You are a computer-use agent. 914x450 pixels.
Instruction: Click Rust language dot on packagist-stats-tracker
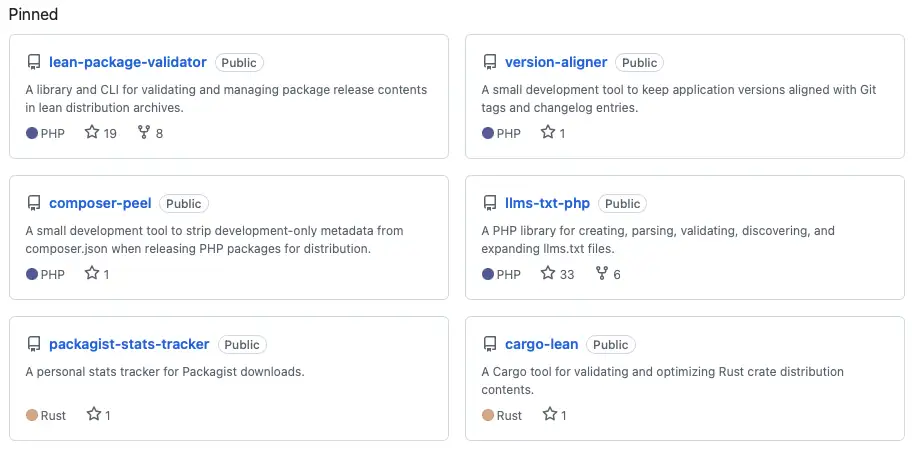click(32, 415)
